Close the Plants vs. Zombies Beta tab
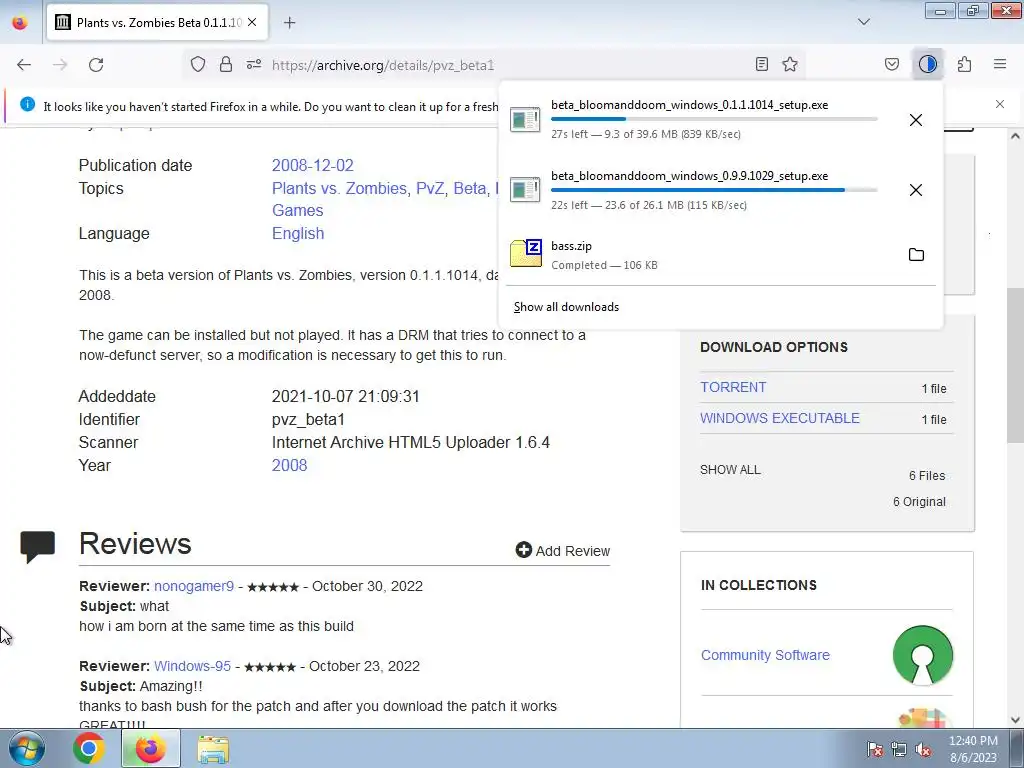 coord(252,22)
